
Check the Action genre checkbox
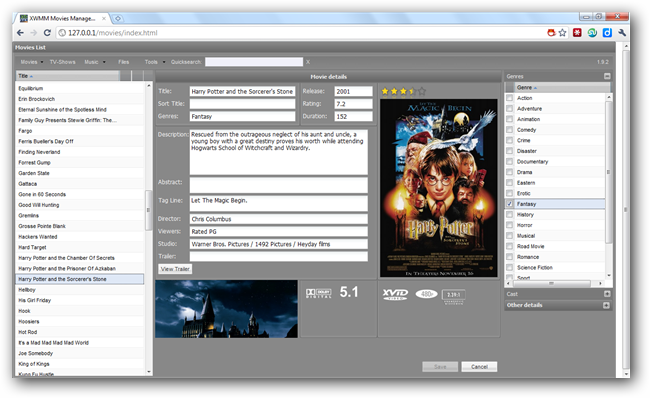(x=509, y=98)
